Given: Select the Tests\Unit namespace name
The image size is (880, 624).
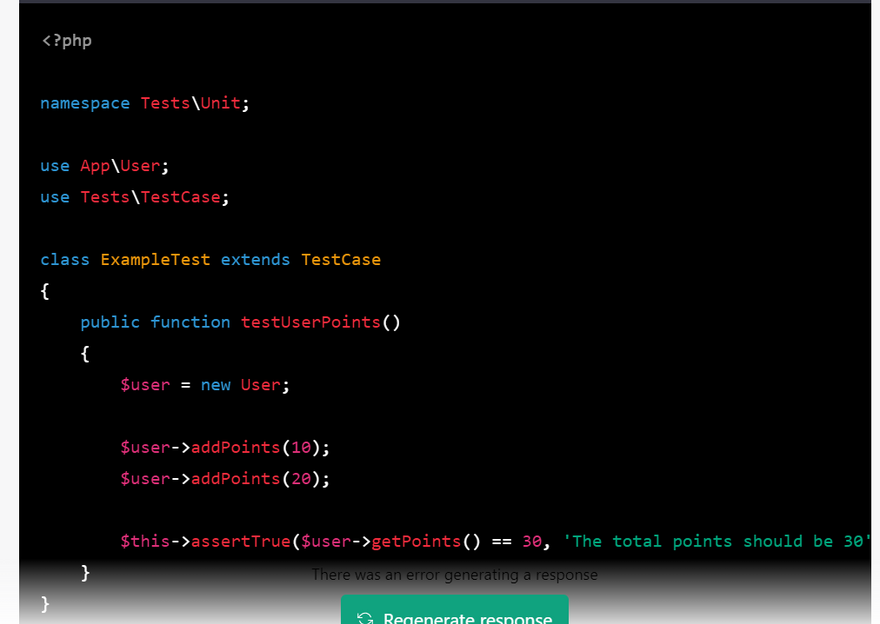Looking at the screenshot, I should [x=190, y=103].
